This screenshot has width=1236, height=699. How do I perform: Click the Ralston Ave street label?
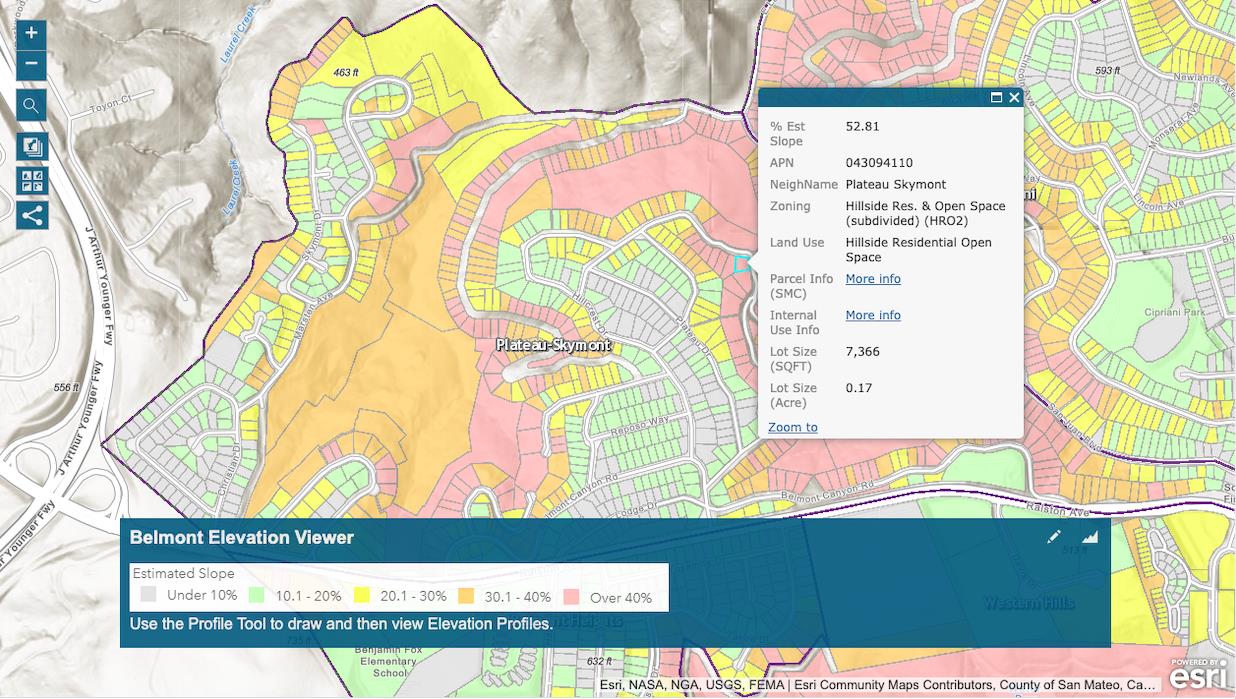(1060, 510)
